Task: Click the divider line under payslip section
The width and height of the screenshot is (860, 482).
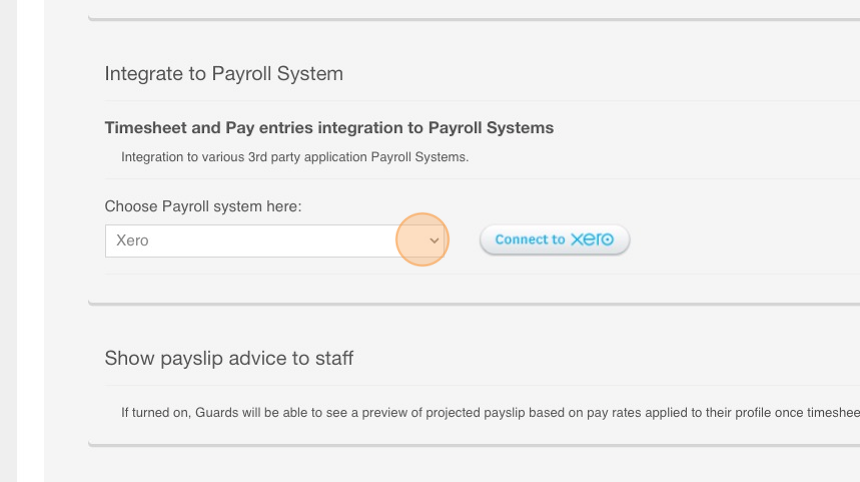Action: coord(474,445)
